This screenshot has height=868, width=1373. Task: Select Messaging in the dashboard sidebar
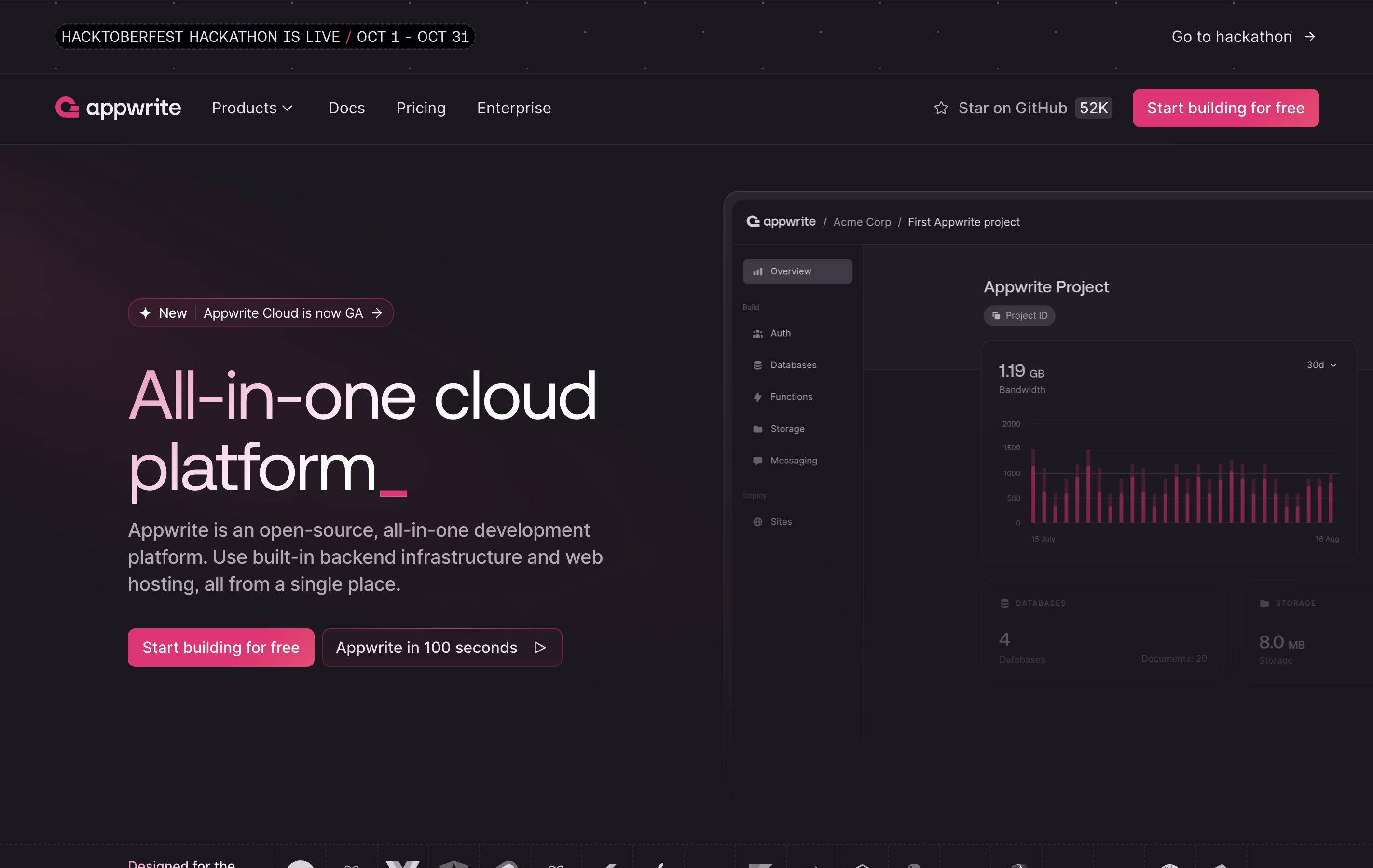[797, 461]
